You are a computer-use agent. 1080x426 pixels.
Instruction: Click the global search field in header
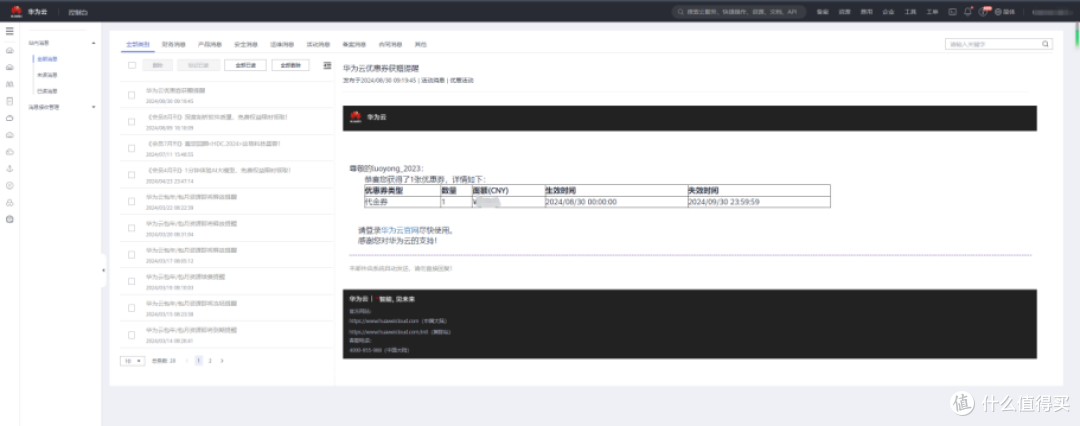point(739,12)
